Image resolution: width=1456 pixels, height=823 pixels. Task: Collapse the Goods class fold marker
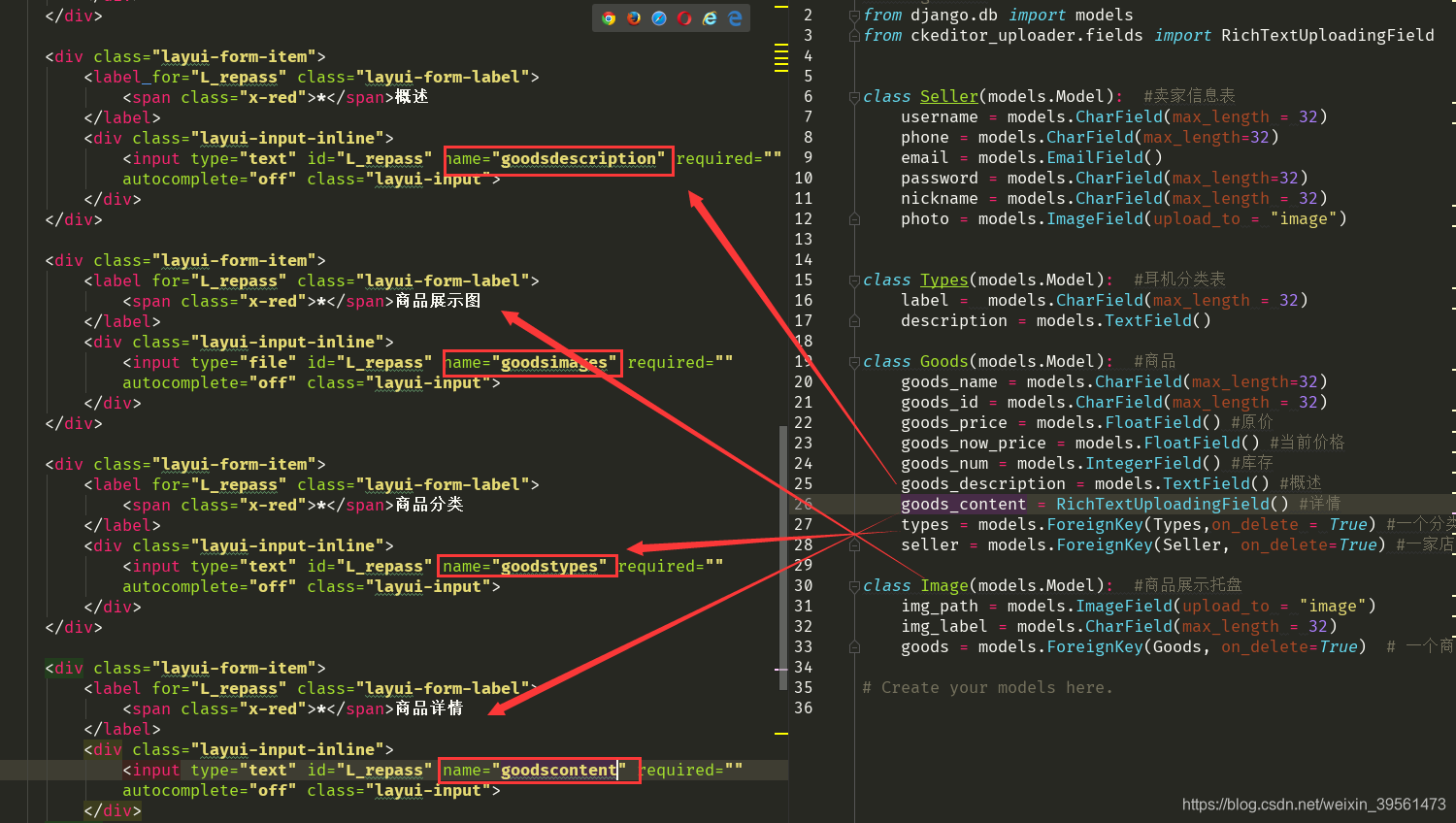854,362
